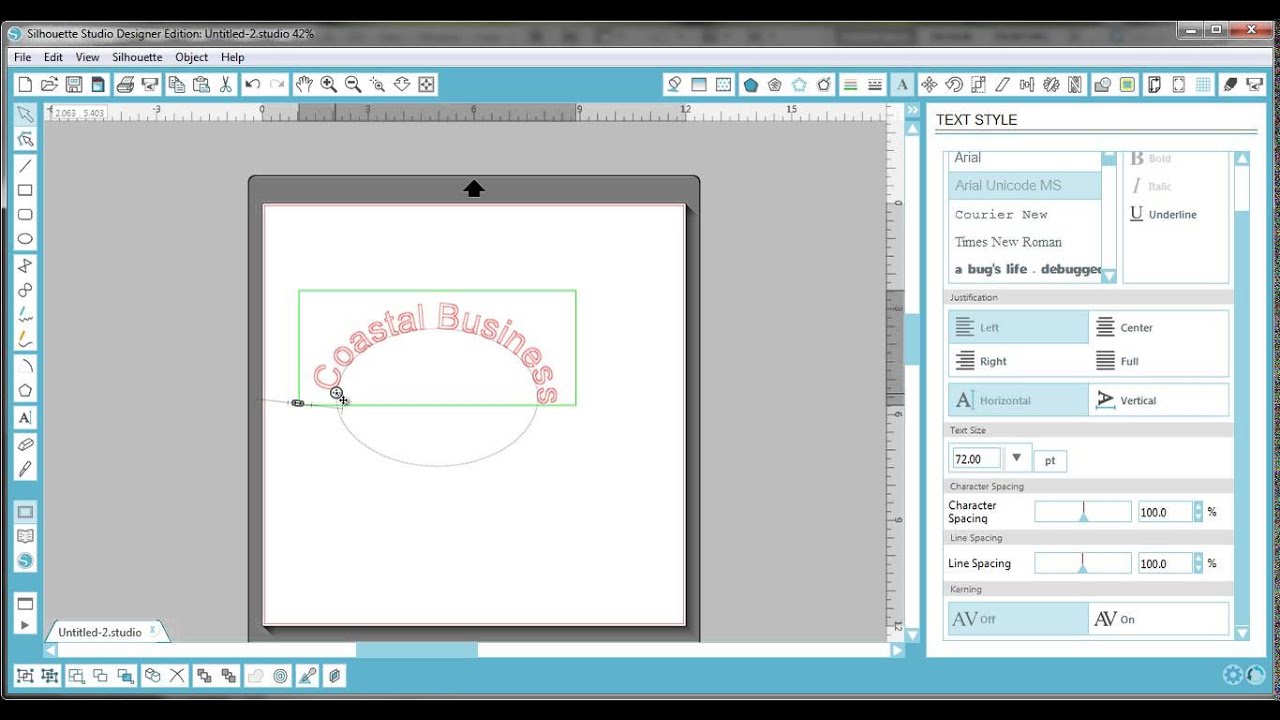1280x720 pixels.
Task: Toggle Underline text style
Action: pyautogui.click(x=1163, y=214)
